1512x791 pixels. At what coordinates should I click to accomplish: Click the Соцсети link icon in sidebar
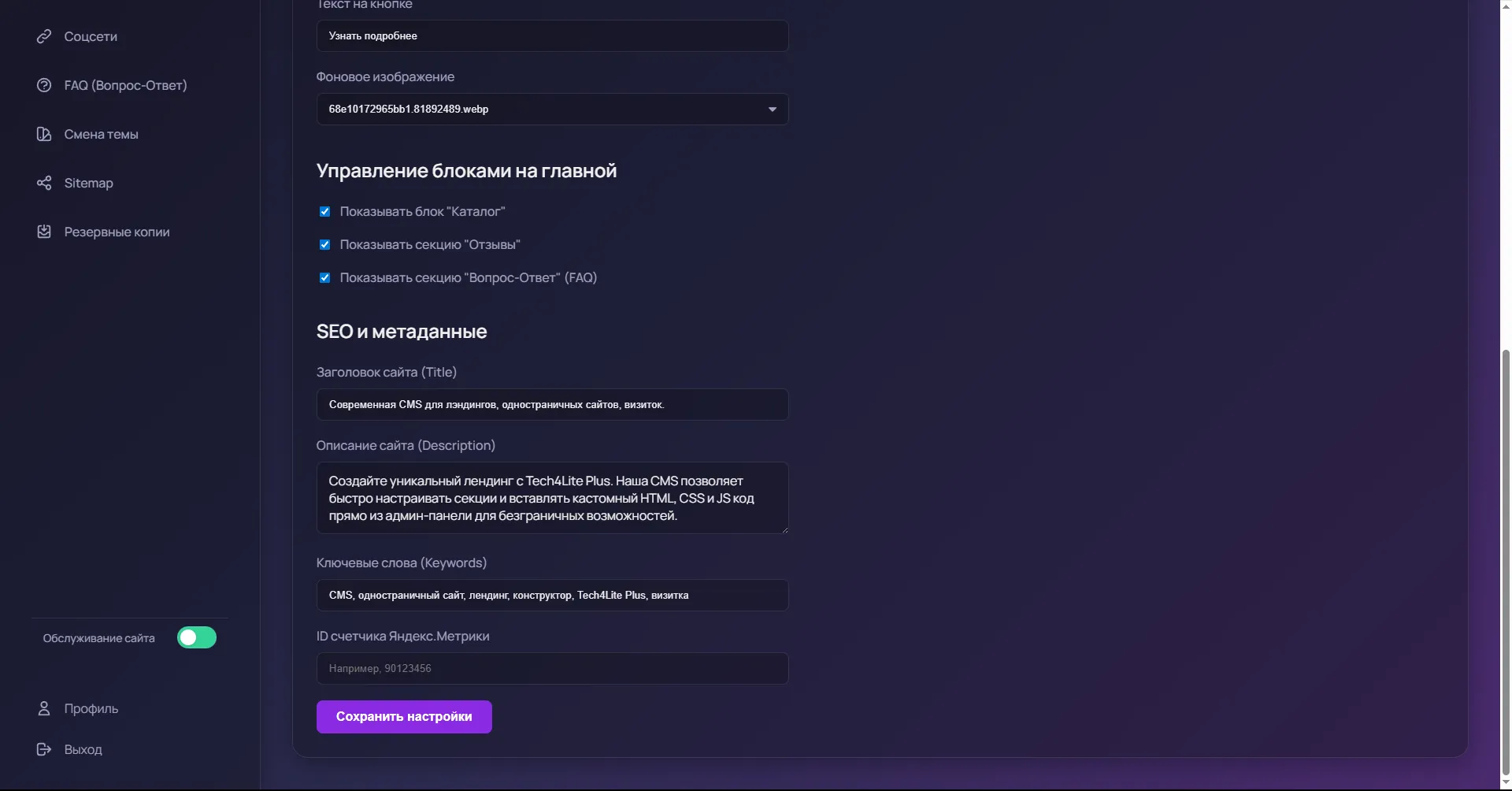[x=44, y=36]
